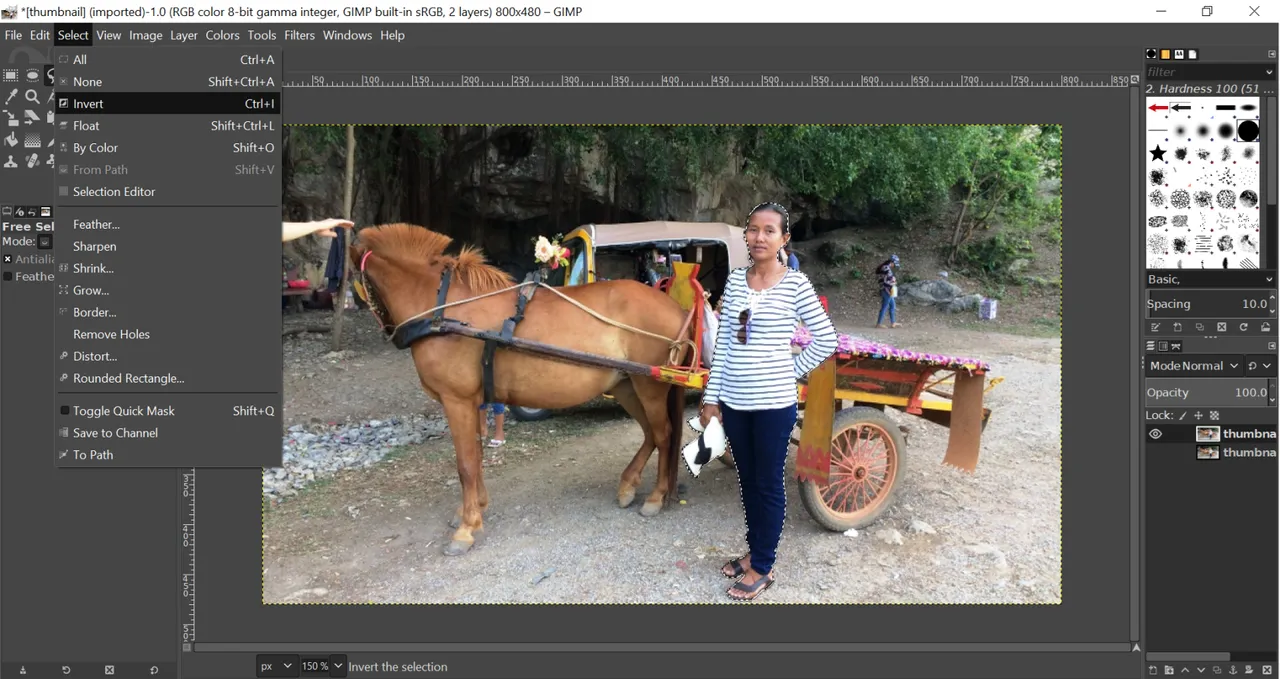Open the blend mode switch dropdown
Screen dimensions: 1280x679
1261,366
